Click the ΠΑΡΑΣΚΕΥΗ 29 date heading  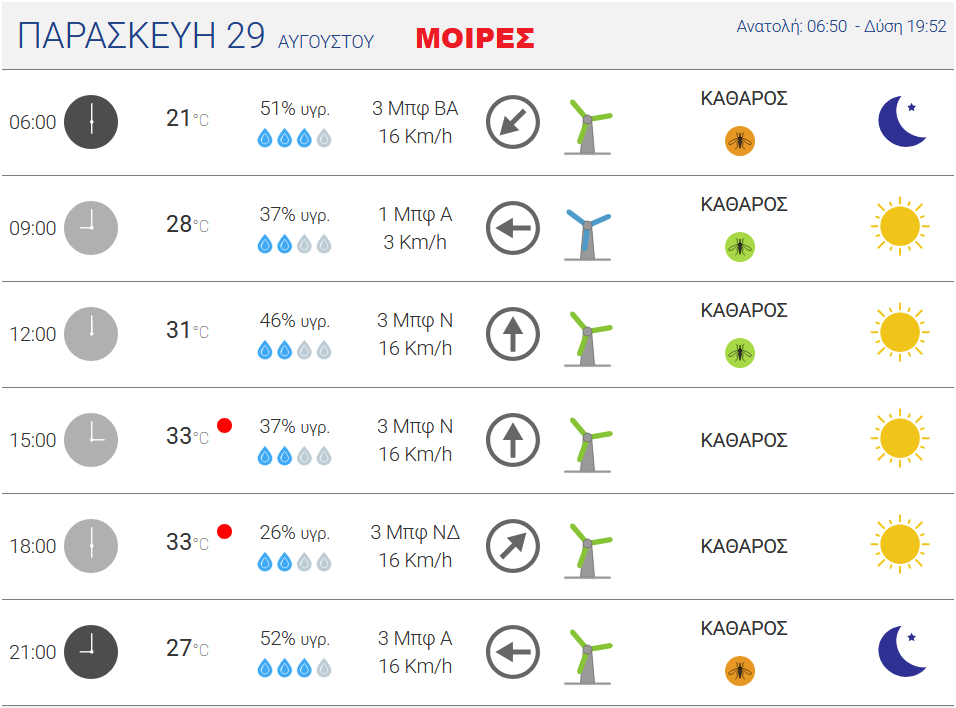141,35
